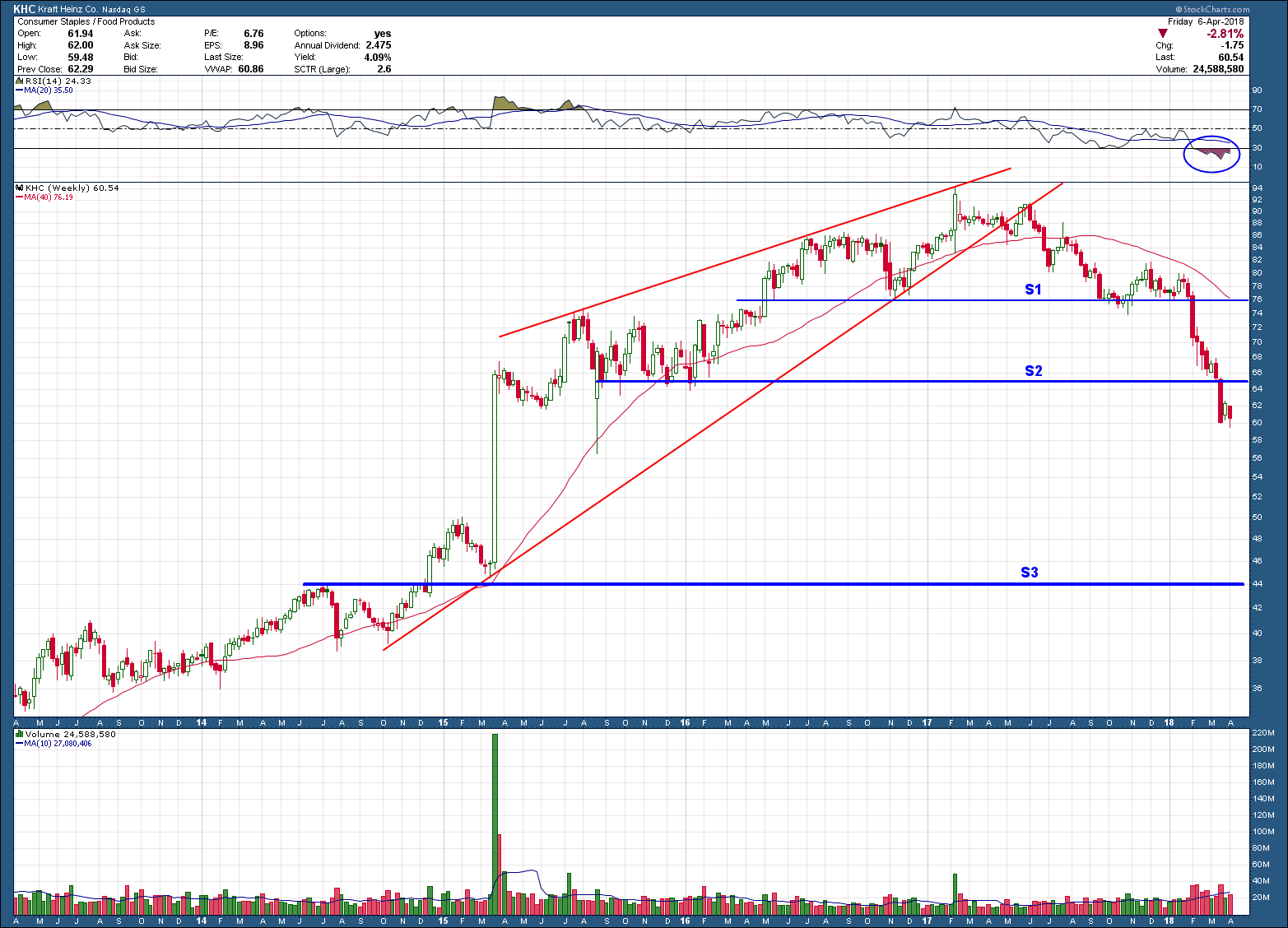
Task: Click the small icon beside RSI(14) label
Action: 20,81
